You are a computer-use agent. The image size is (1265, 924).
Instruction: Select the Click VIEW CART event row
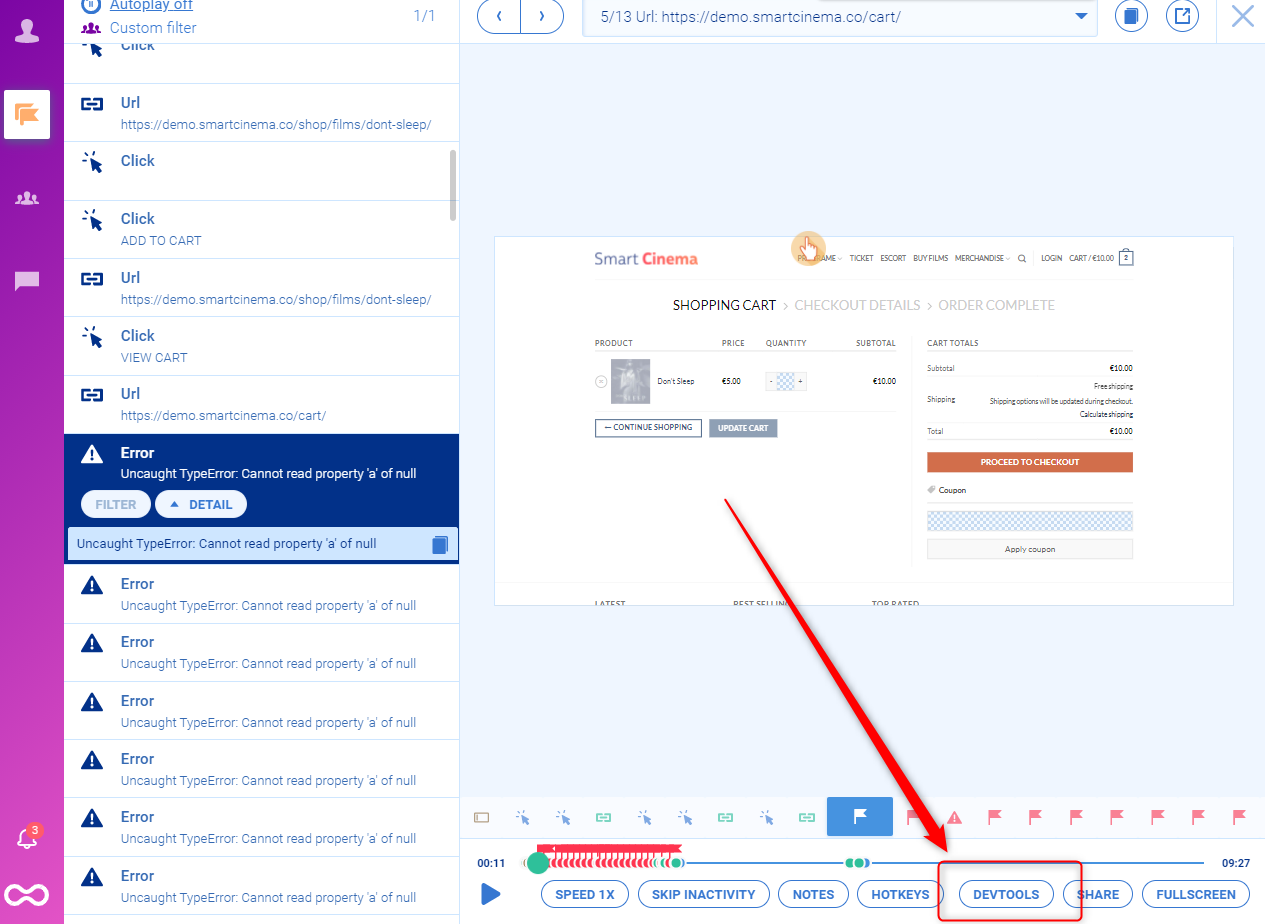tap(261, 346)
